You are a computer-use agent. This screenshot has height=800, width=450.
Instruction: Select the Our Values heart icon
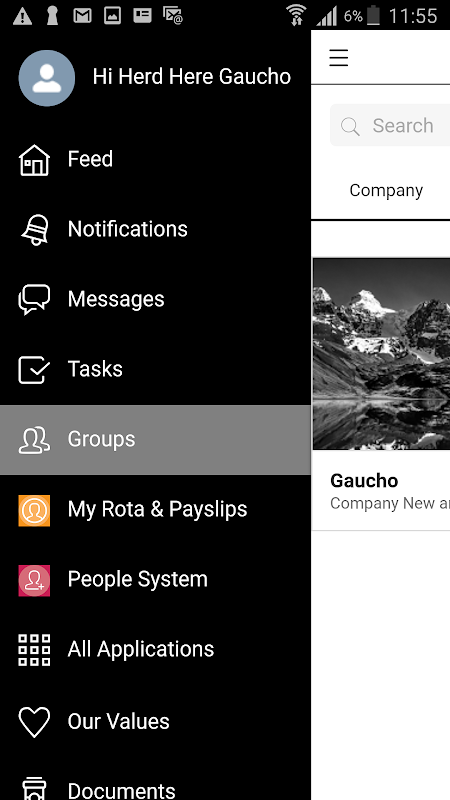[x=34, y=721]
